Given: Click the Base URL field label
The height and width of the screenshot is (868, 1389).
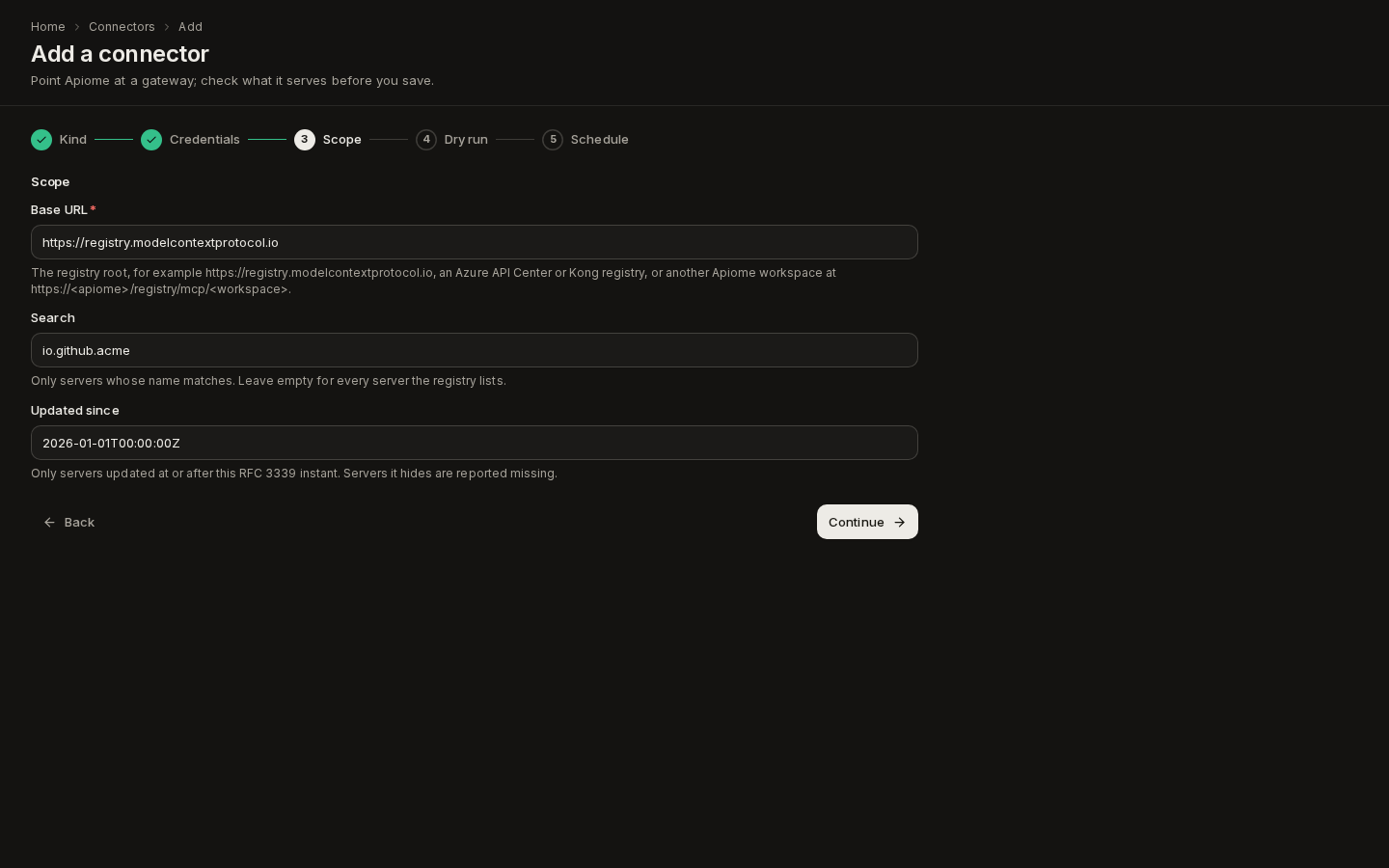Looking at the screenshot, I should point(59,209).
